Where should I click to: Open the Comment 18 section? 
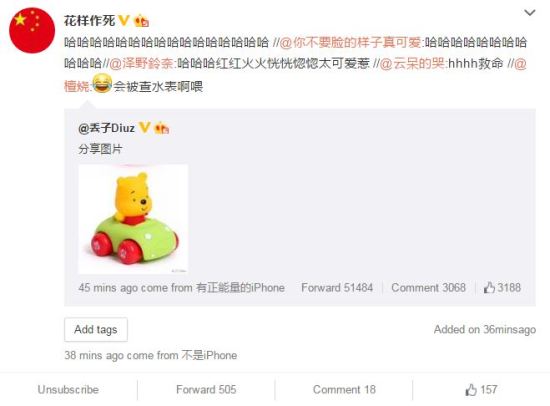pos(344,390)
